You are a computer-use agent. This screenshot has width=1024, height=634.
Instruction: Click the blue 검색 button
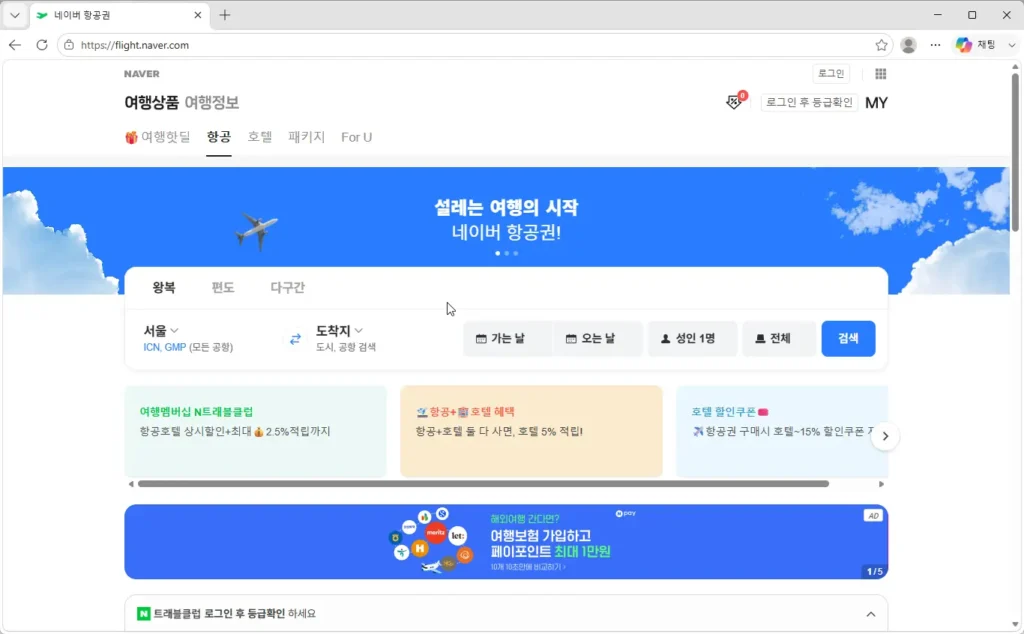coord(848,338)
